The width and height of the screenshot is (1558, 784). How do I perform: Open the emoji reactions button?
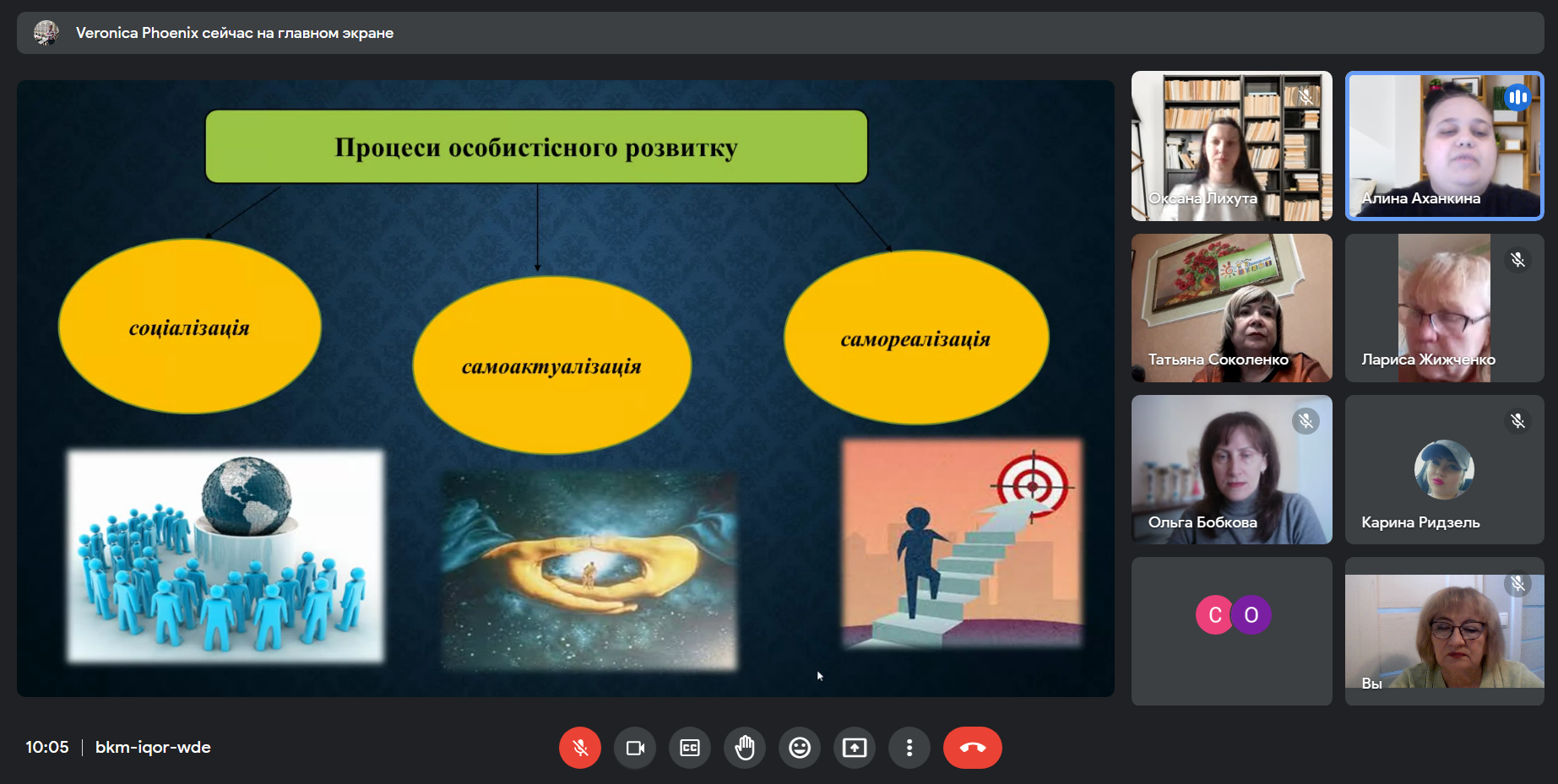800,748
